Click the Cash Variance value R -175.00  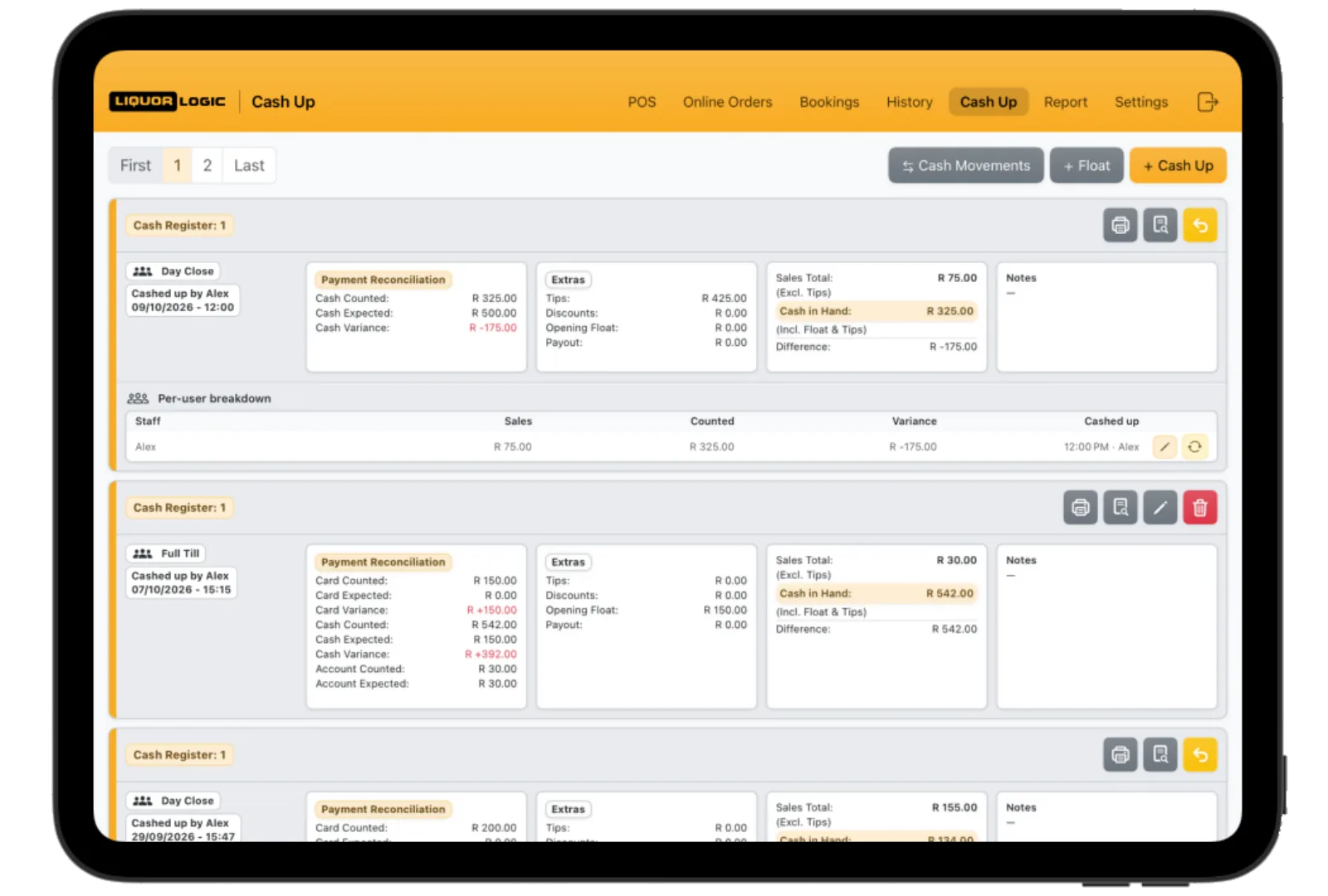[493, 328]
